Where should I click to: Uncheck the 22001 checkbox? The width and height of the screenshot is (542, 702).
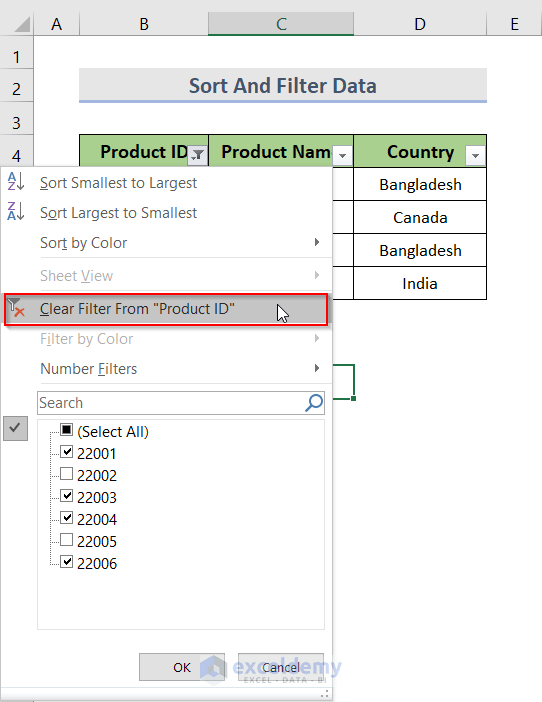click(66, 452)
